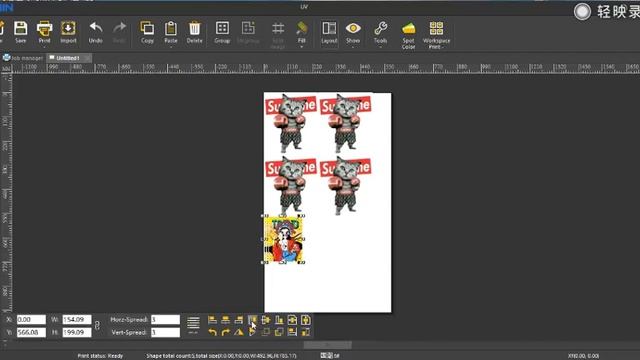The height and width of the screenshot is (360, 640).
Task: Click the last icon in top align row
Action: coord(306,320)
